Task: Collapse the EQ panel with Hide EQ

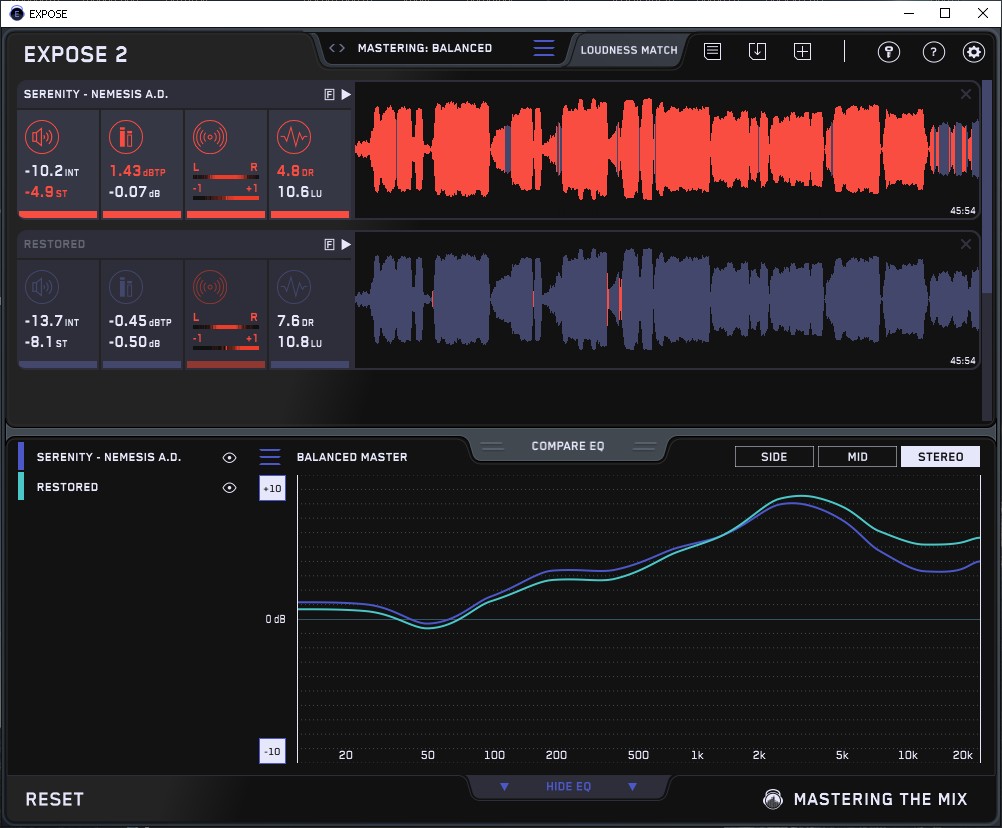Action: 568,787
